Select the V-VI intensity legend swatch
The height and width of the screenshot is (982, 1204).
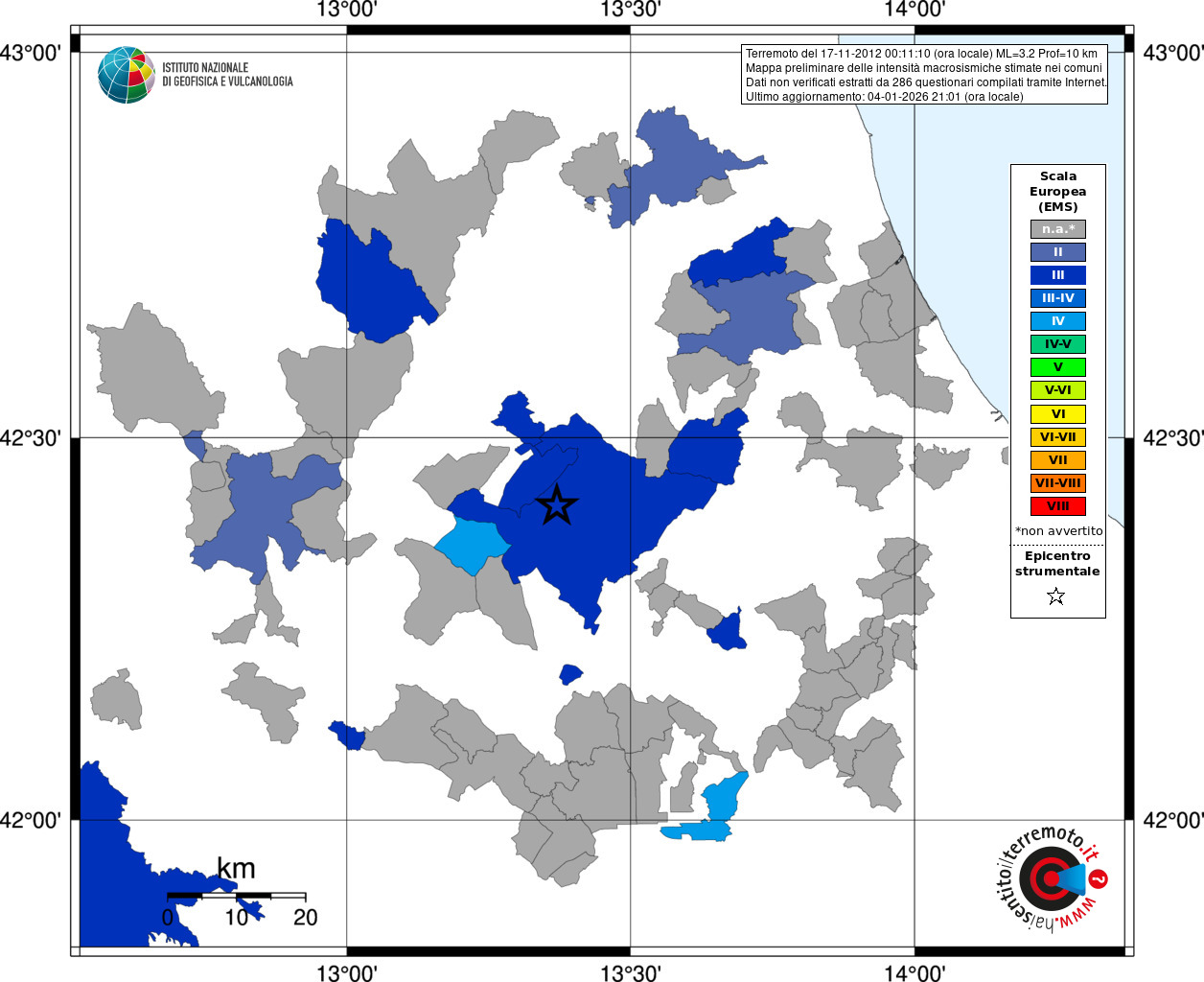[1058, 390]
